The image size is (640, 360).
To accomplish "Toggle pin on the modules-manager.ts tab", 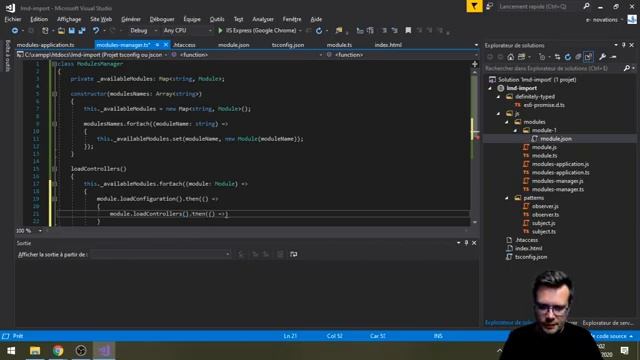I will 157,45.
